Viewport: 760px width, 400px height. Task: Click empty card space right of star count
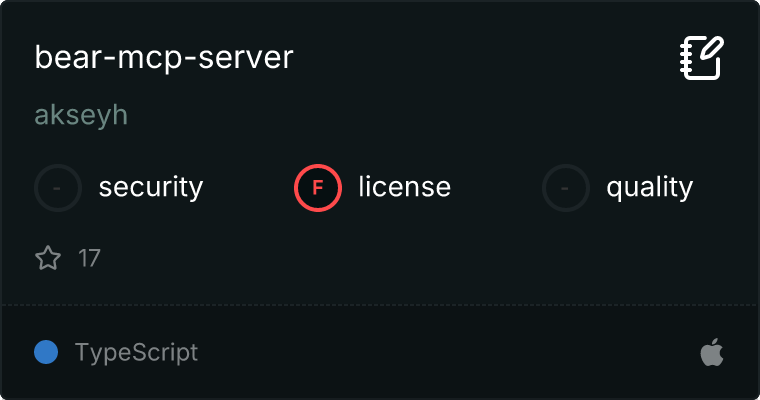coord(400,259)
